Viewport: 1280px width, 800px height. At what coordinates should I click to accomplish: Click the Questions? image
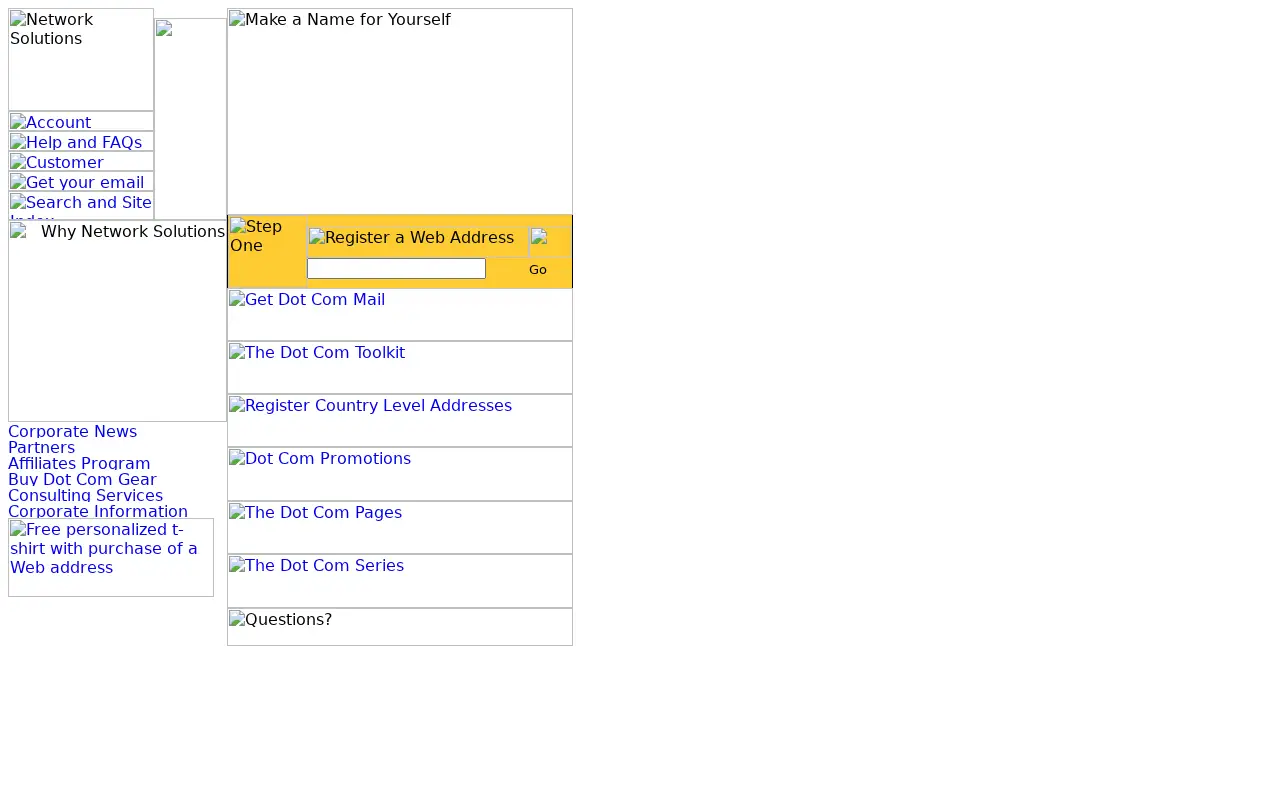400,627
